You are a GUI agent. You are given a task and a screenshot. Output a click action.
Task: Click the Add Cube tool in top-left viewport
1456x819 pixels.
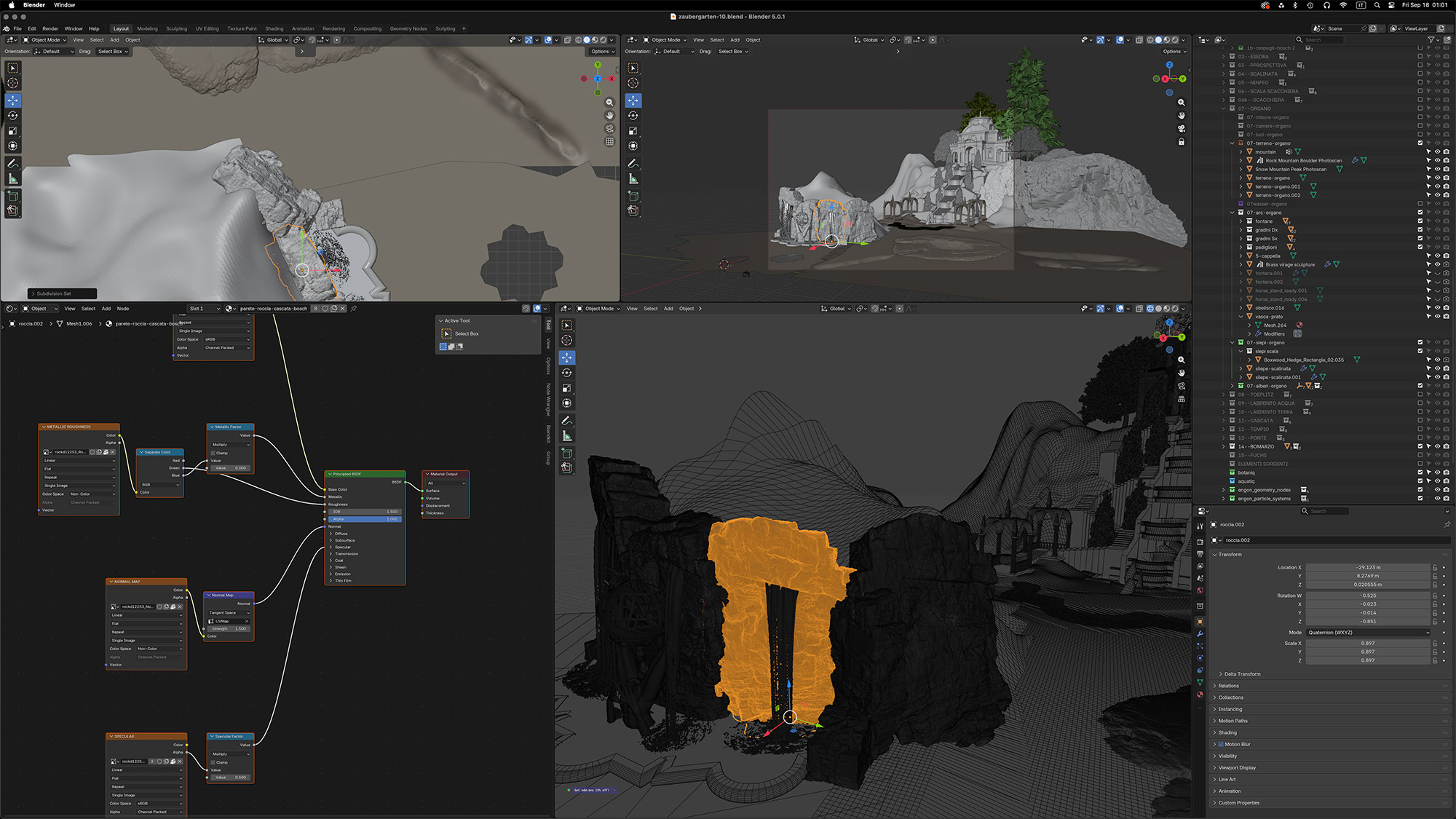(13, 196)
